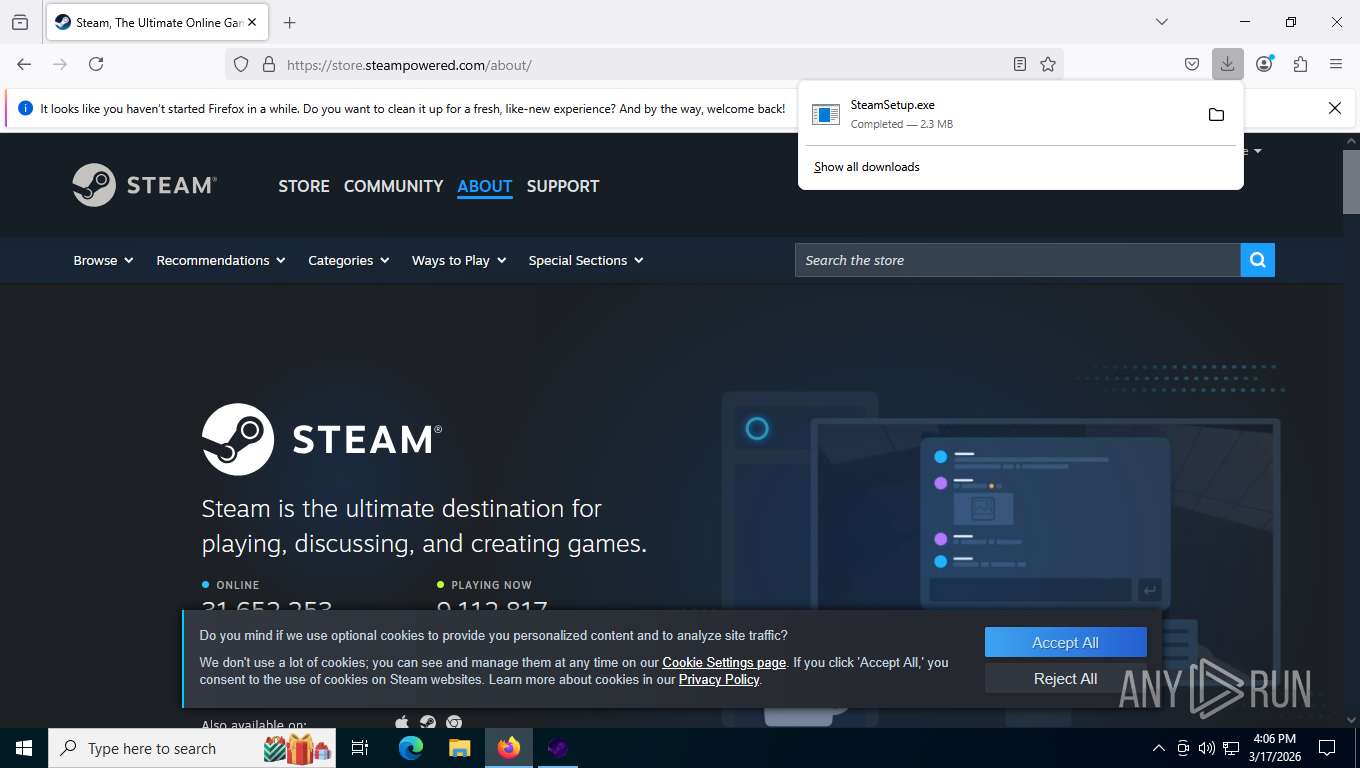Viewport: 1360px width, 768px height.
Task: Open tracking protection shield icon
Action: [x=241, y=64]
